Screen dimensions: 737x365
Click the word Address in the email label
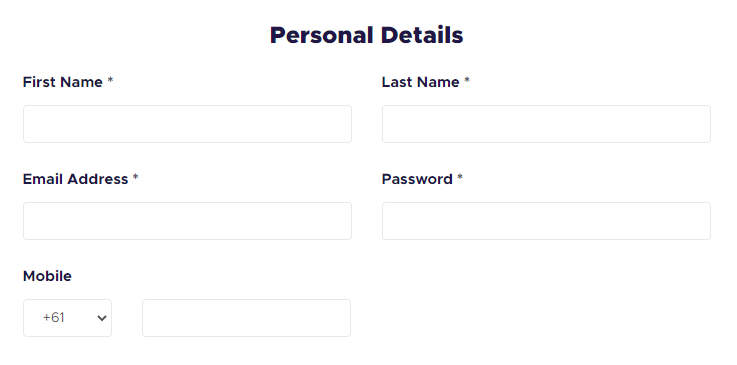pyautogui.click(x=98, y=179)
